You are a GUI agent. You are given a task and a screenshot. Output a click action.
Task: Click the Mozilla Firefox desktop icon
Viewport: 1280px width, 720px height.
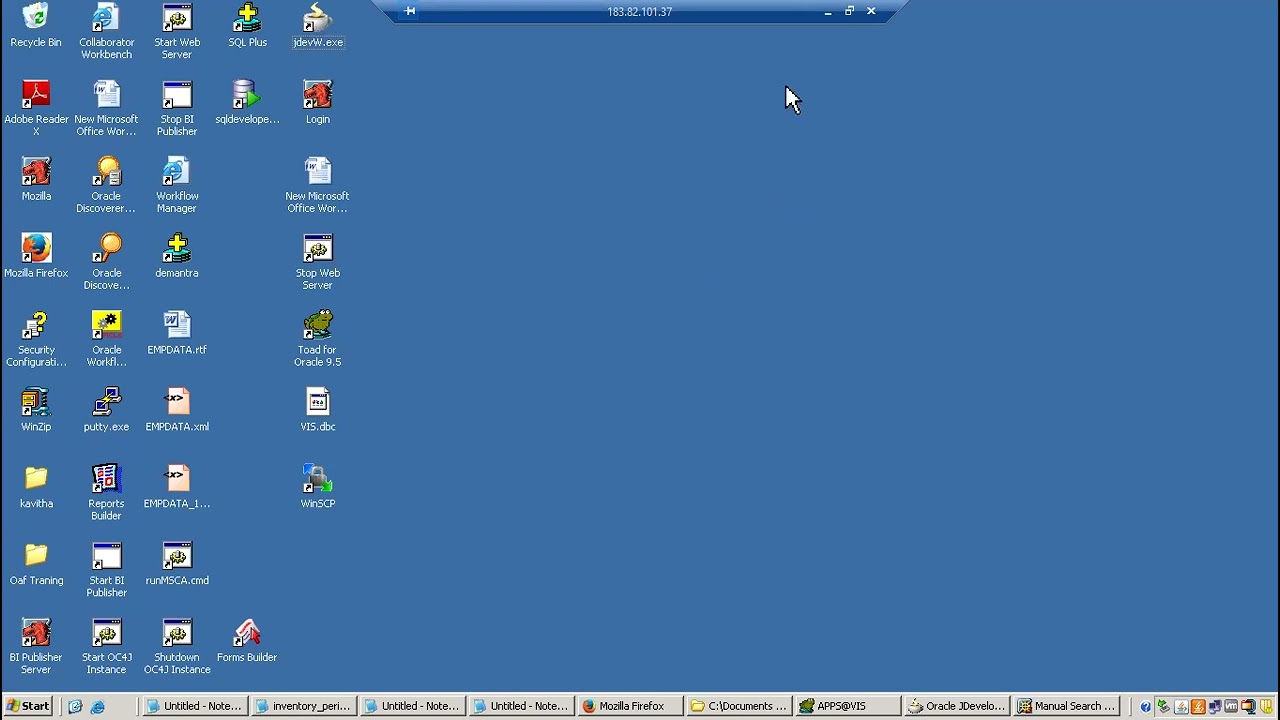pos(36,257)
